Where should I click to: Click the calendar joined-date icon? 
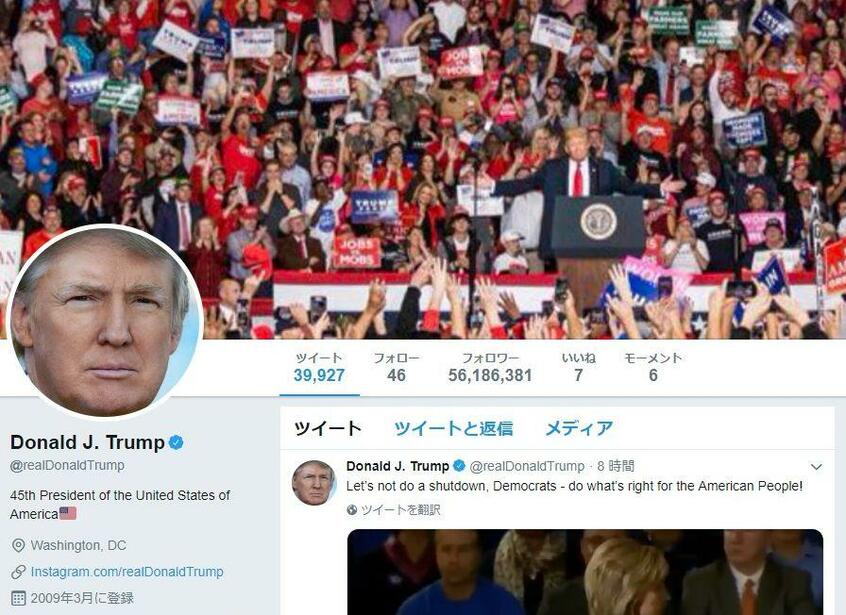18,598
